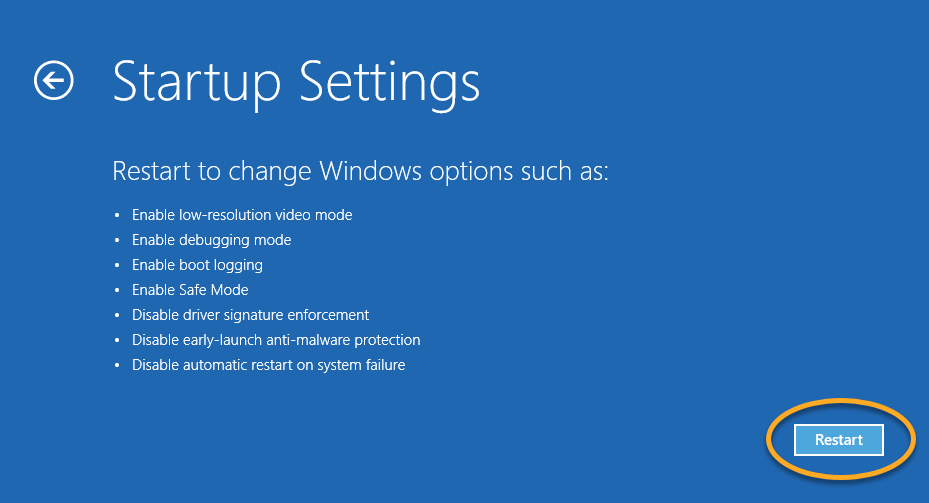Click the 'Enable boot logging' text
The image size is (929, 503).
(x=197, y=265)
